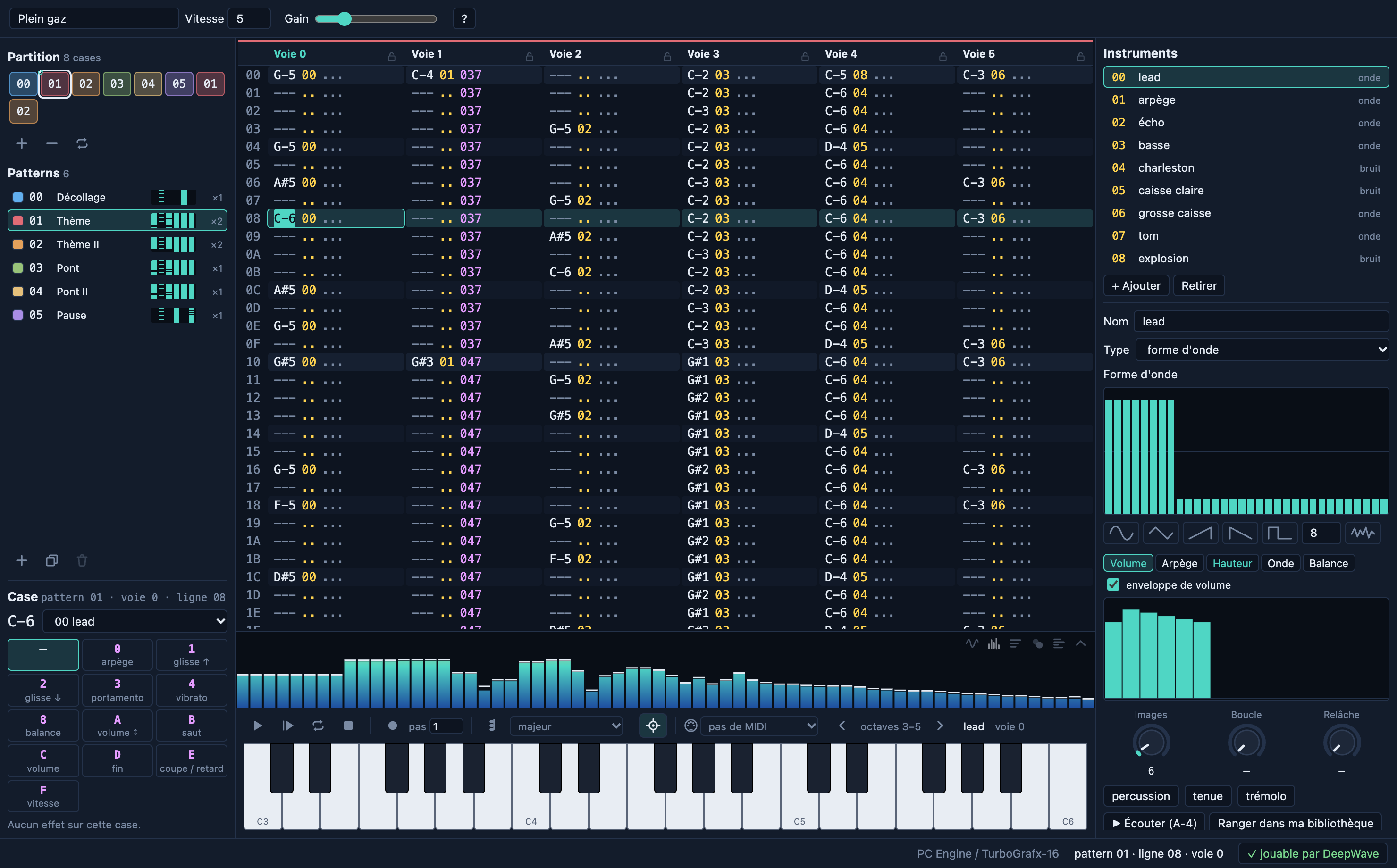Screen dimensions: 1397x868
Task: Click the Vitesse input field
Action: point(249,19)
